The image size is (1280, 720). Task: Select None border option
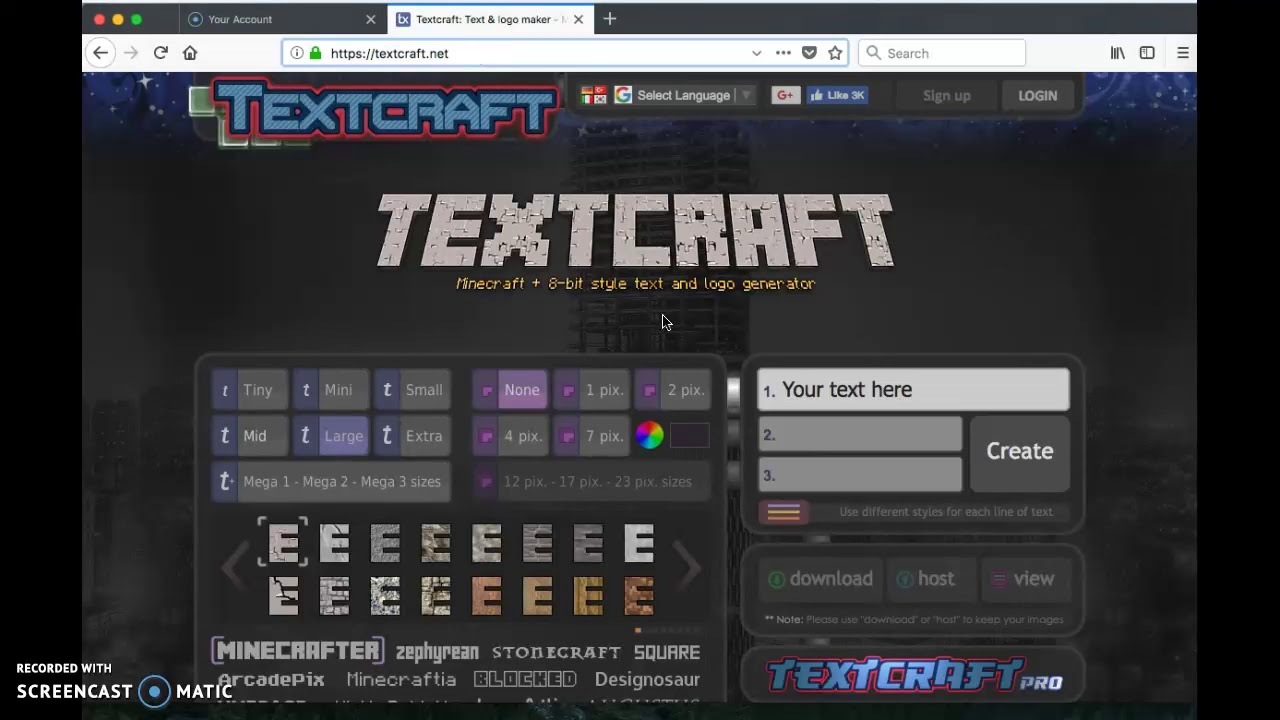(x=510, y=390)
